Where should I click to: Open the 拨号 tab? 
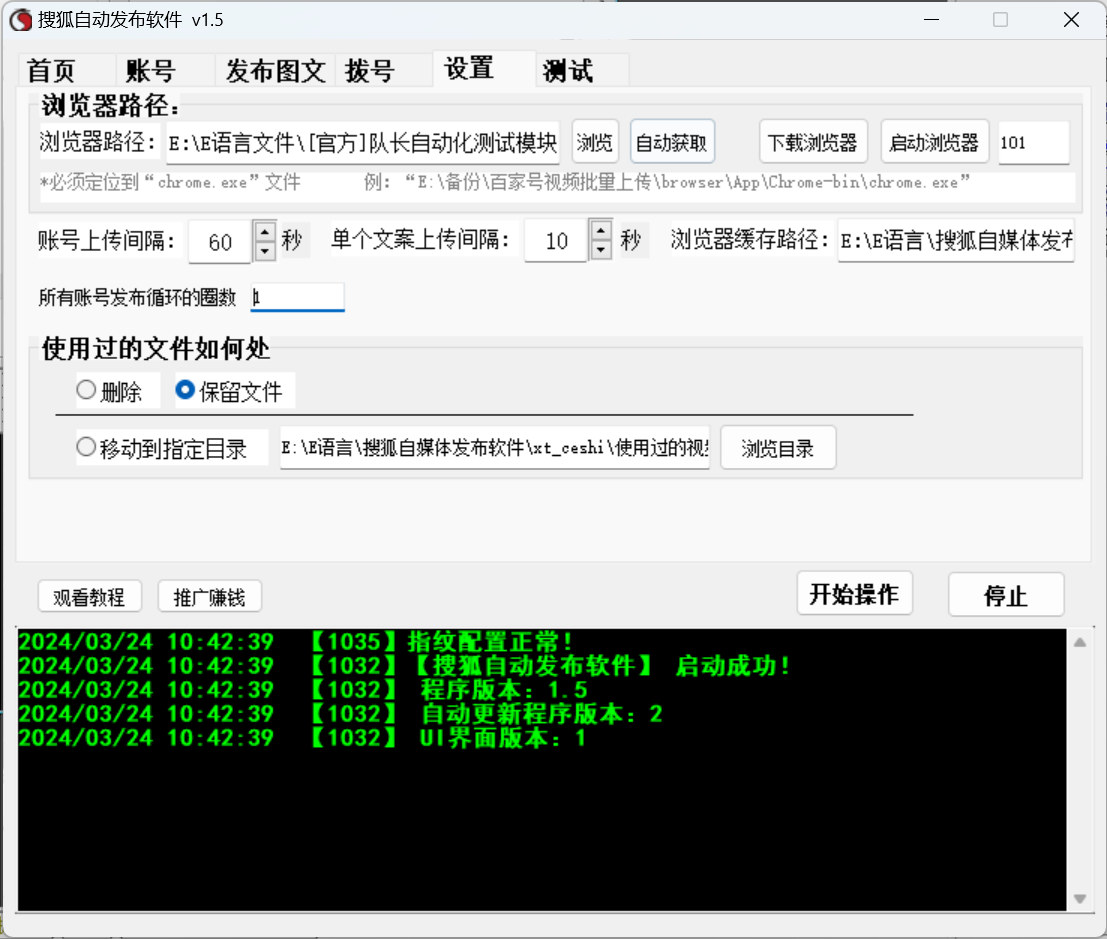click(370, 71)
